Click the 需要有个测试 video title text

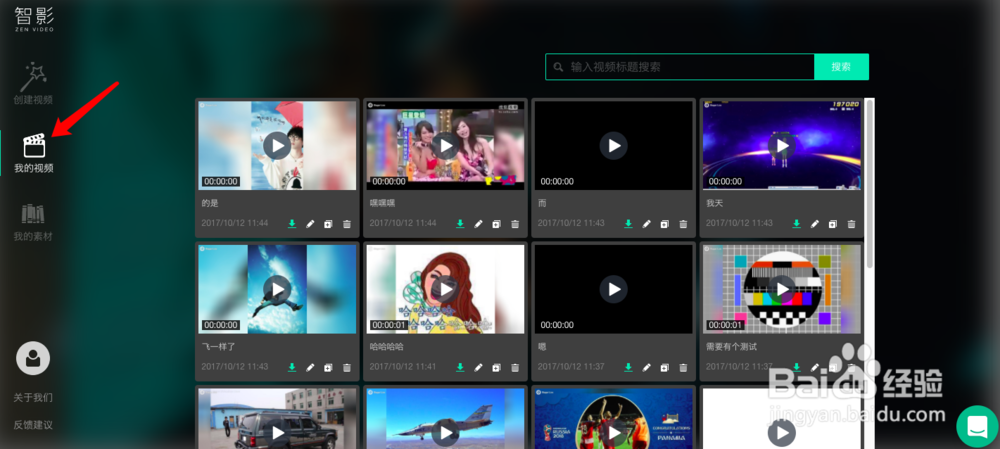point(732,346)
